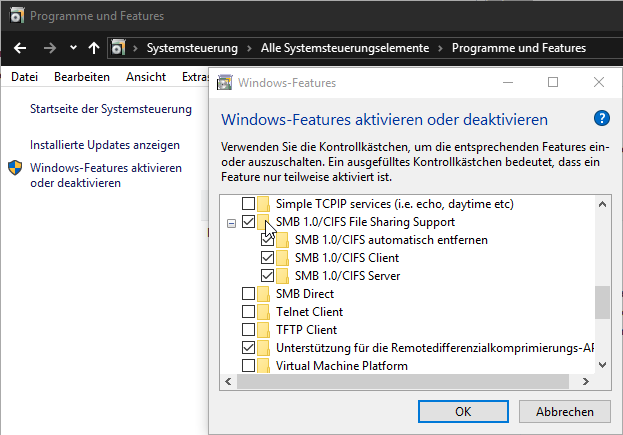Click folder icon of SMB 1.0/CIFS automatisch entfernen
The width and height of the screenshot is (623, 435).
(x=282, y=240)
